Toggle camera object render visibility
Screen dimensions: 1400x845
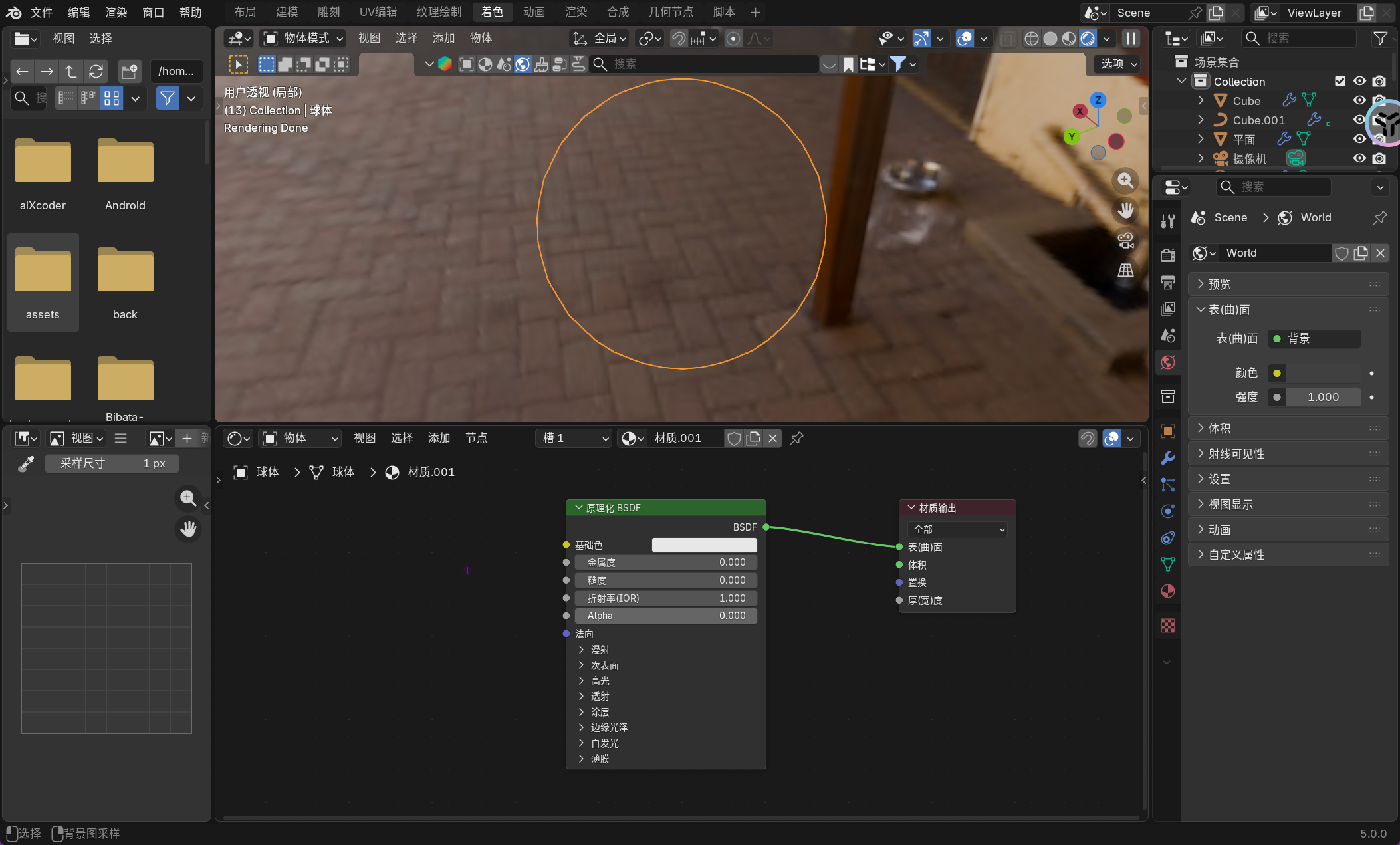coord(1379,158)
